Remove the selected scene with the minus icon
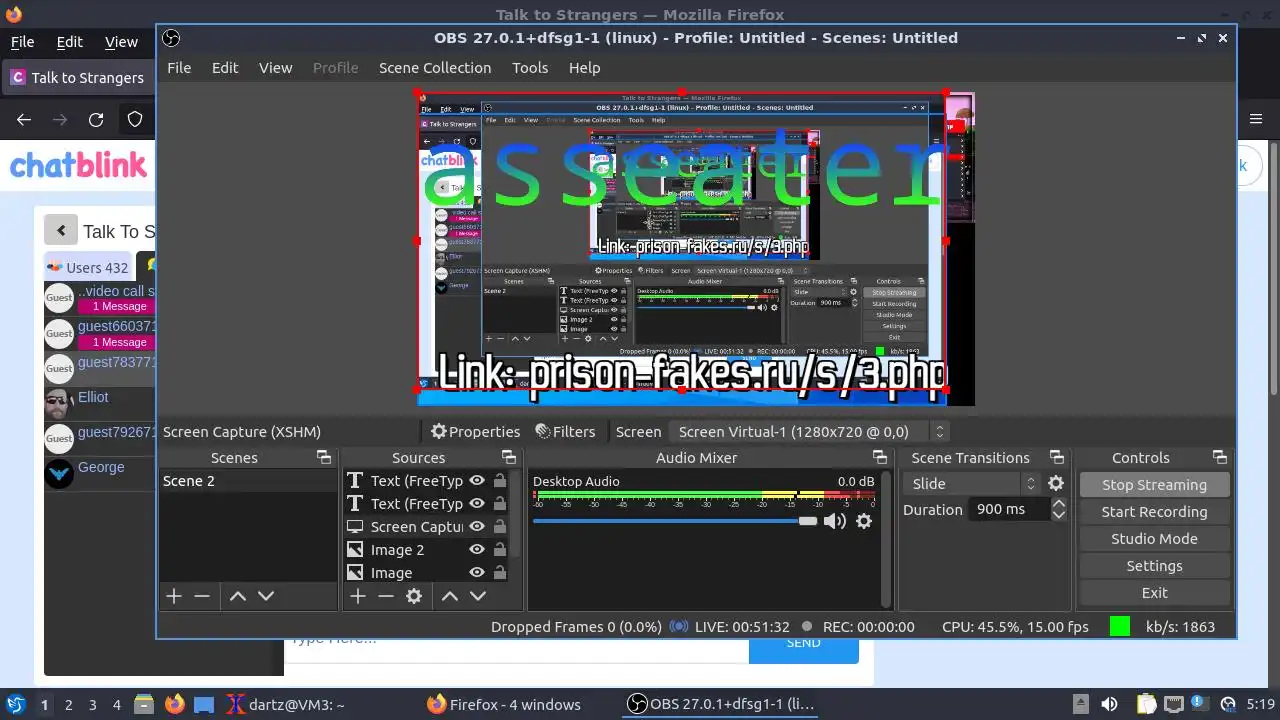This screenshot has height=720, width=1280. 202,596
